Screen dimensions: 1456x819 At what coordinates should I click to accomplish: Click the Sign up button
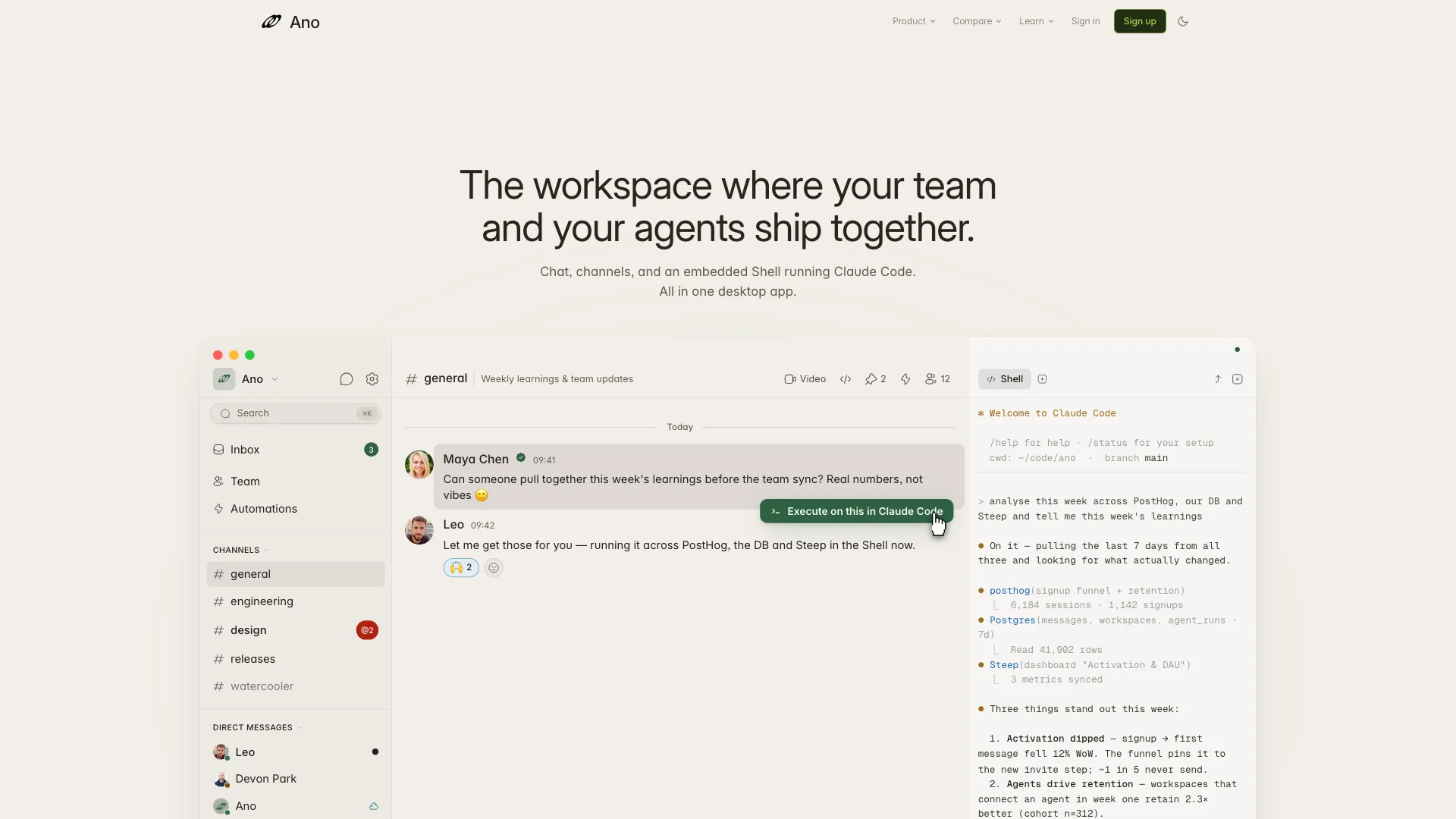click(x=1140, y=21)
